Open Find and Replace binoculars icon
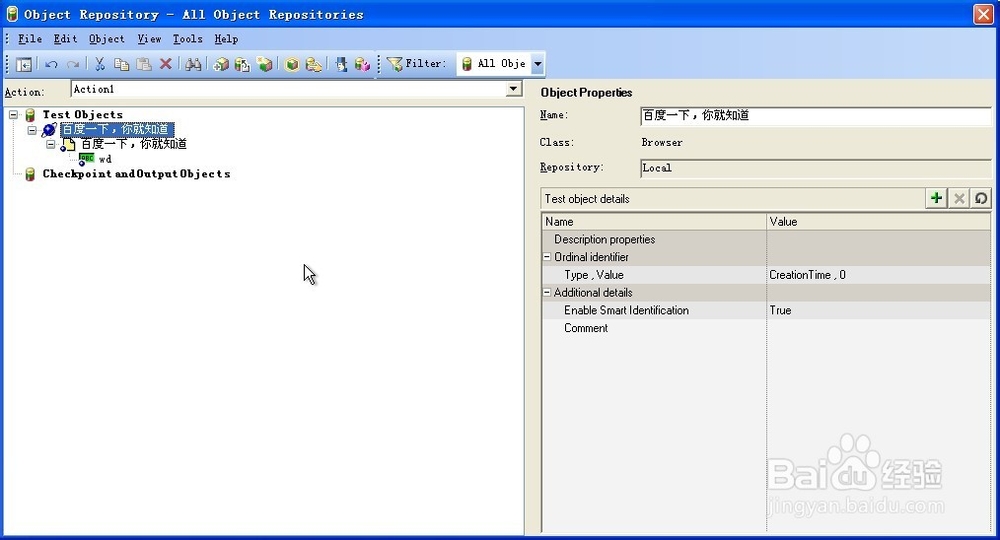The height and width of the screenshot is (540, 1000). point(193,64)
